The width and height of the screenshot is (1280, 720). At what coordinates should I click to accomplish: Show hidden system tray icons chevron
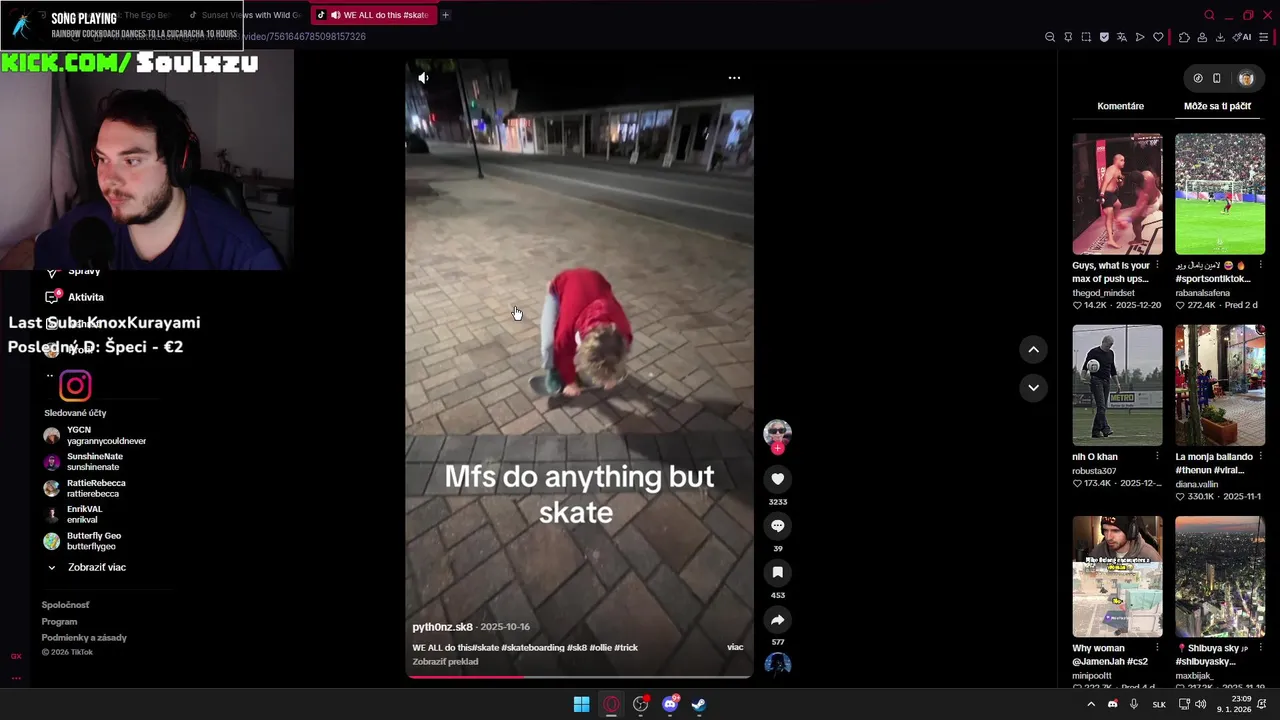pyautogui.click(x=1091, y=704)
